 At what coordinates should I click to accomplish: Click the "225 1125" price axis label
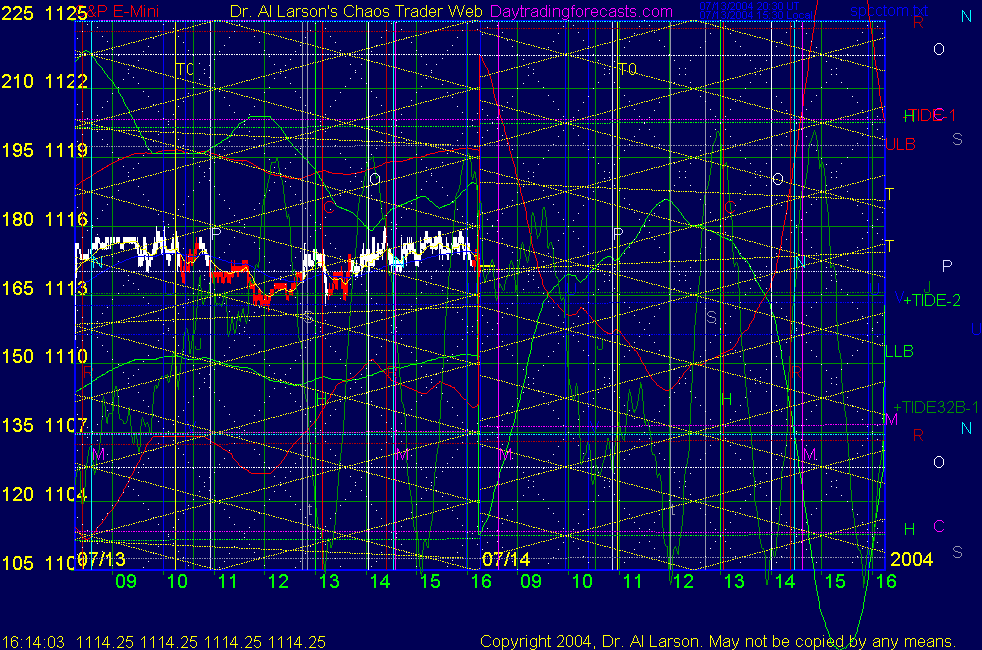click(x=44, y=13)
